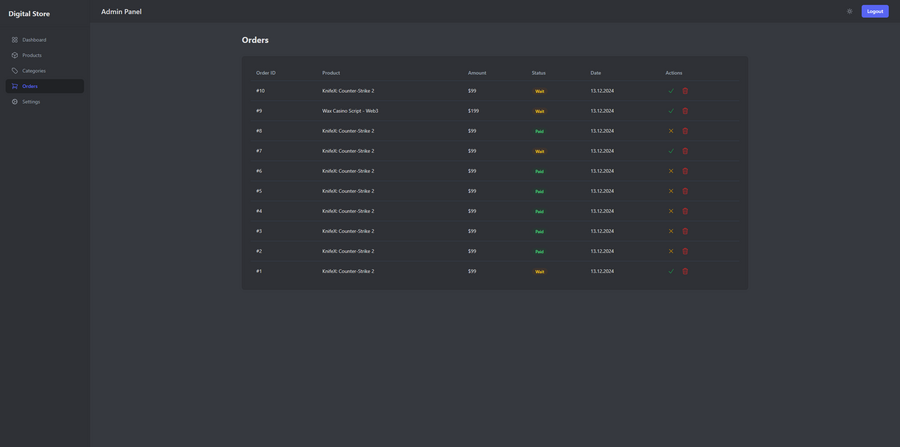Click the Amount column header

[477, 73]
